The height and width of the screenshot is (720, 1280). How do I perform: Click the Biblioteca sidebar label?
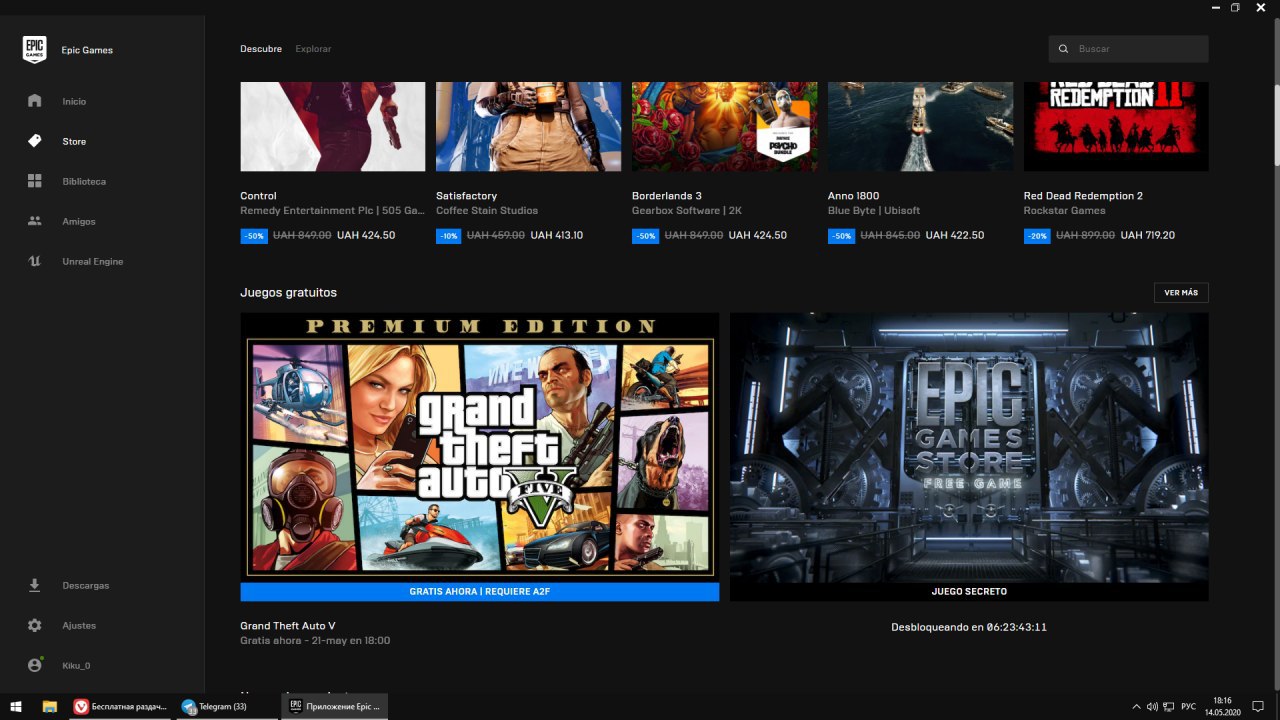[84, 182]
